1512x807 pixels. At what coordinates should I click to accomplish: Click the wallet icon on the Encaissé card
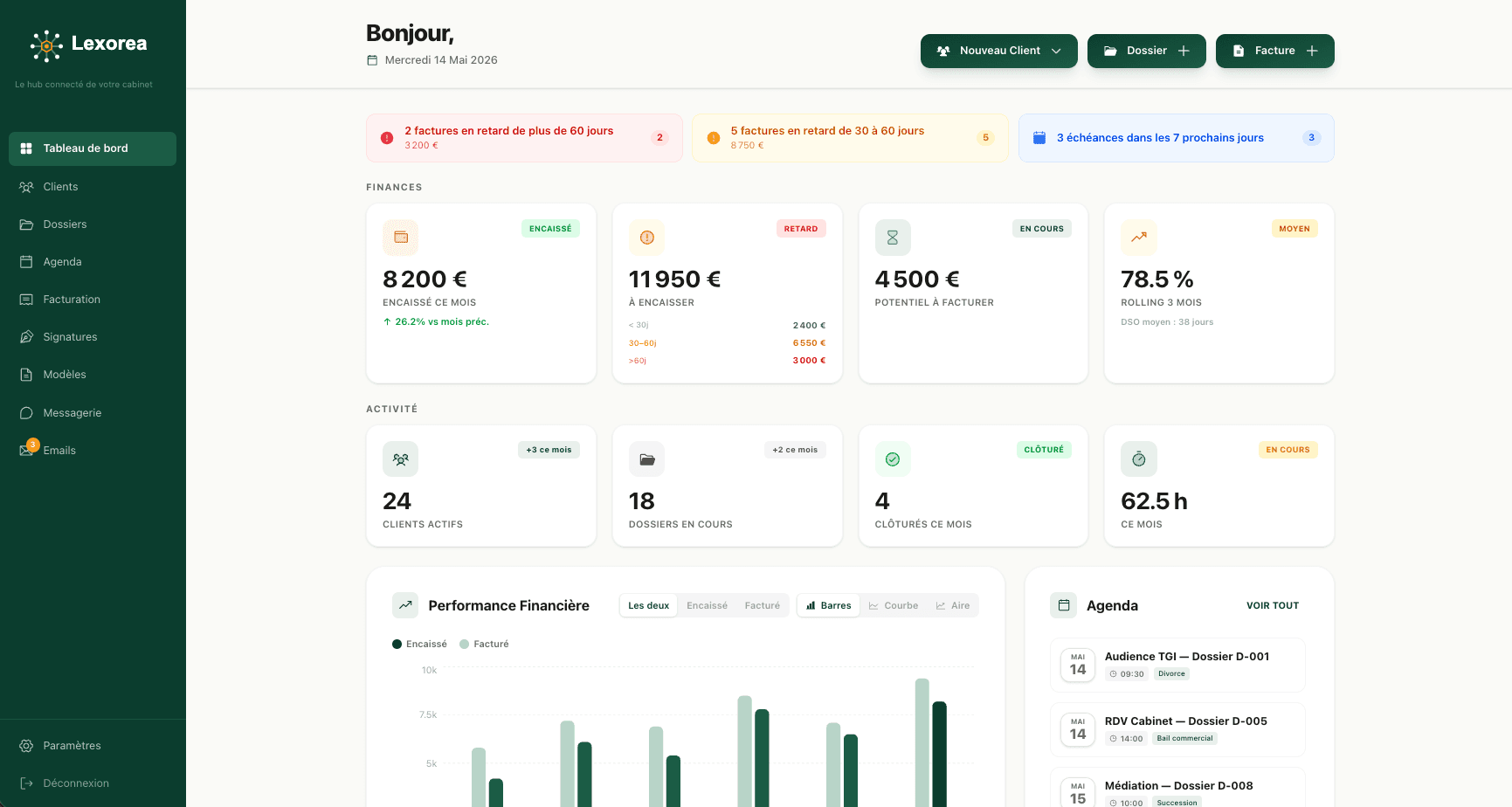click(401, 238)
